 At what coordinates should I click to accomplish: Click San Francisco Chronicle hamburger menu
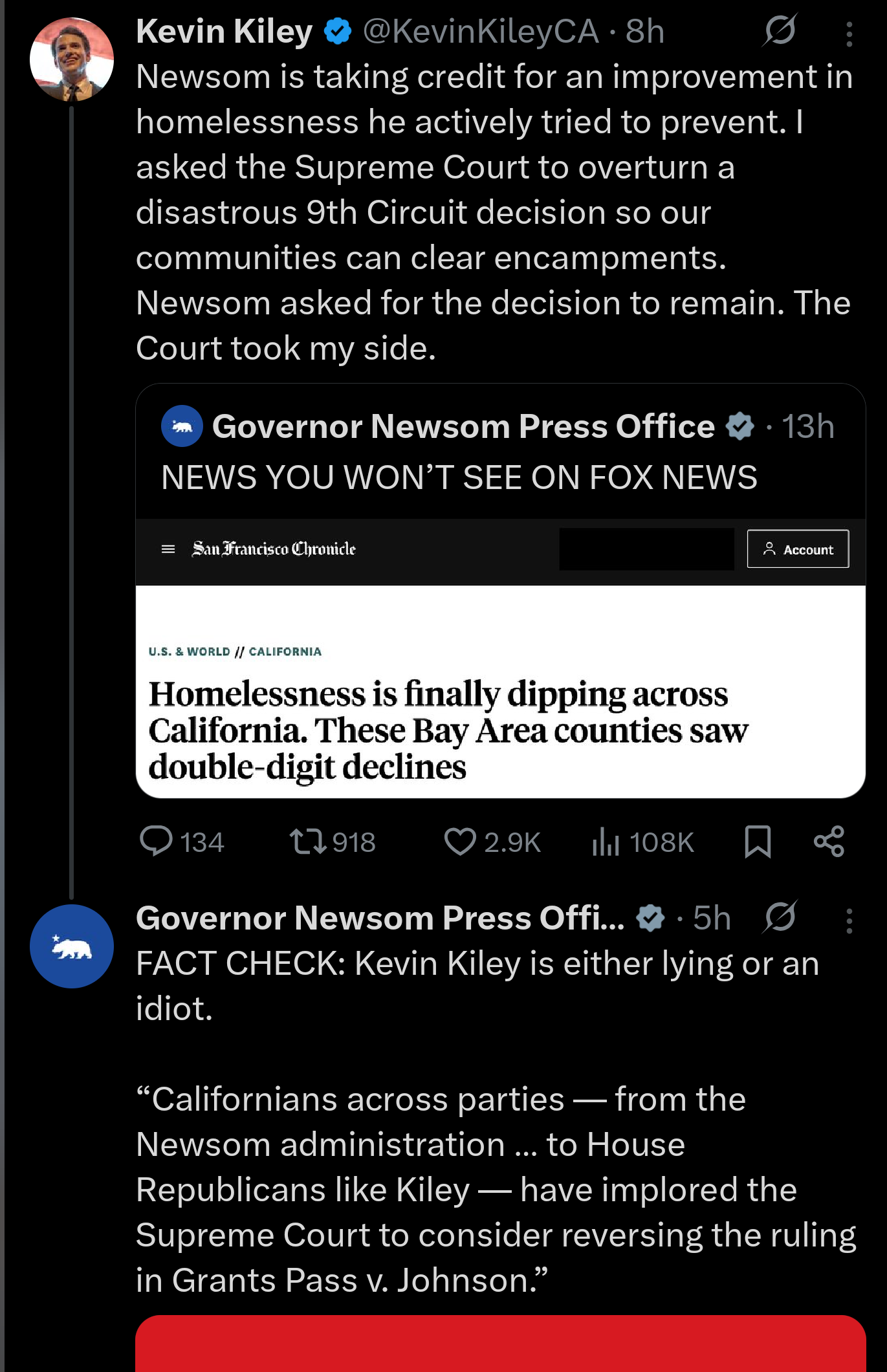coord(168,549)
